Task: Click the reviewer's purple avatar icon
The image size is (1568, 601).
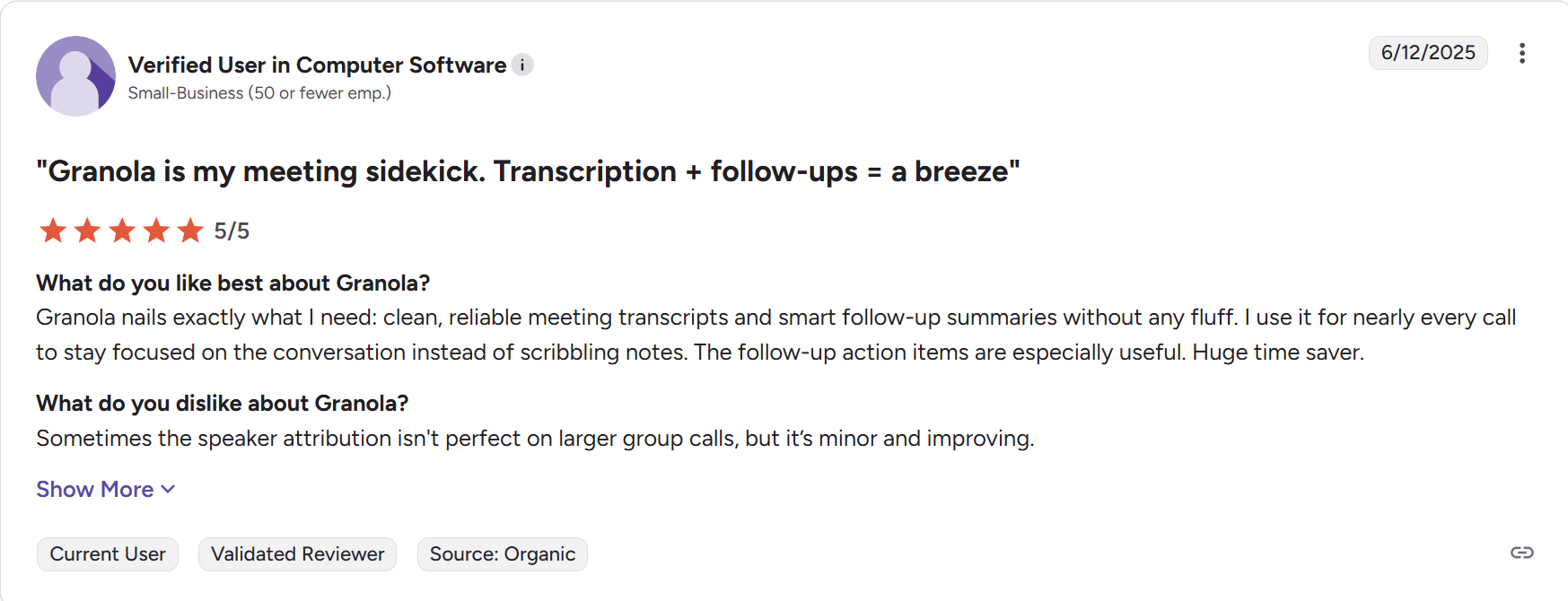Action: (x=75, y=76)
